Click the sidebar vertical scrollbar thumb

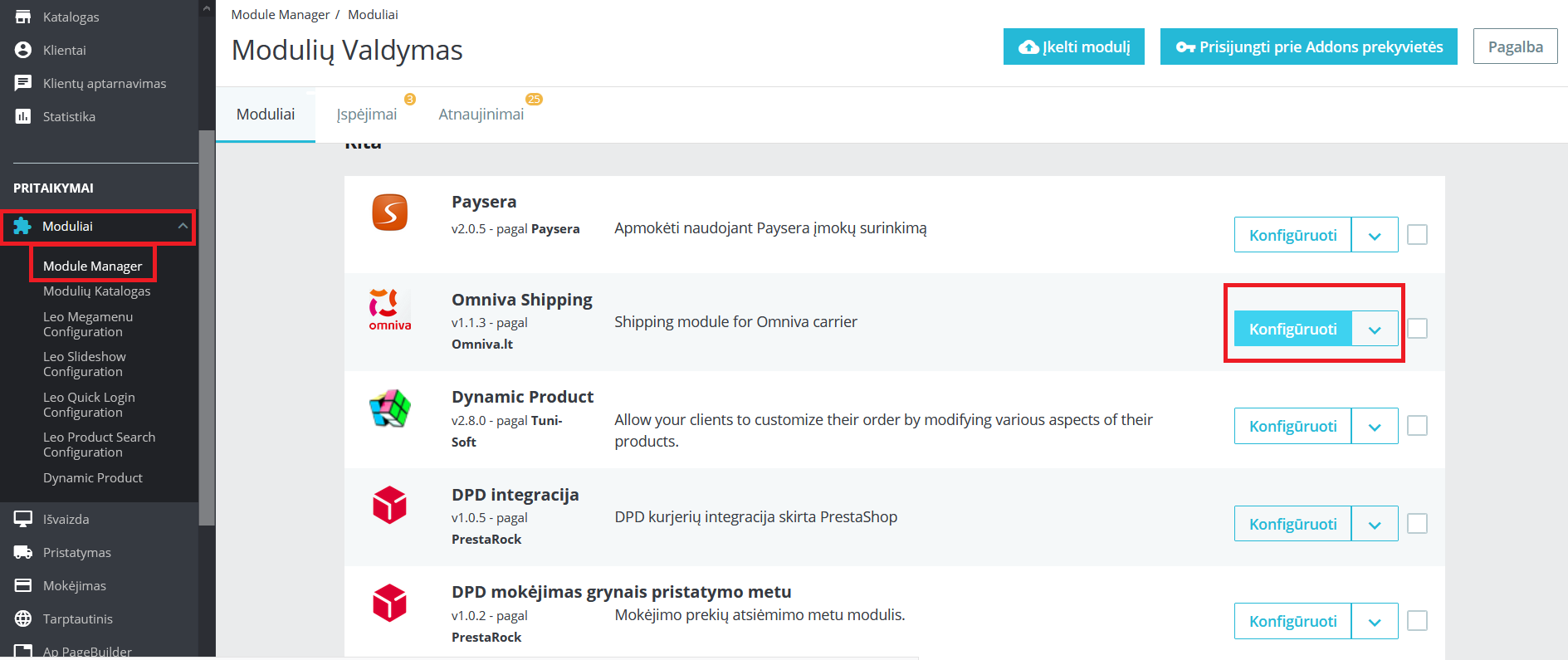click(x=207, y=328)
